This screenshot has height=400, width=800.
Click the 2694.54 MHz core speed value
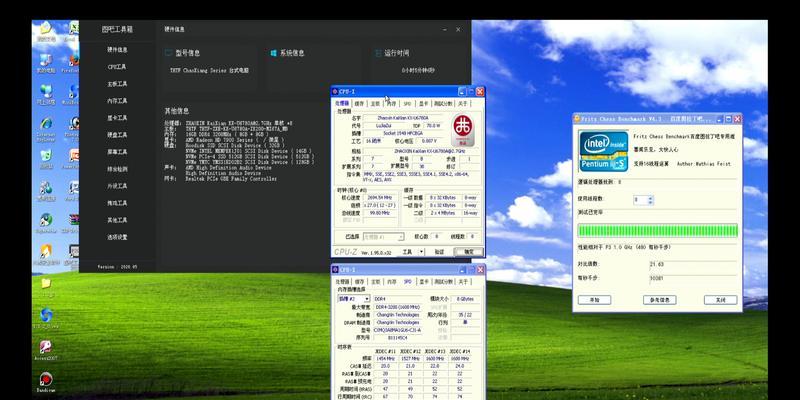[x=380, y=197]
